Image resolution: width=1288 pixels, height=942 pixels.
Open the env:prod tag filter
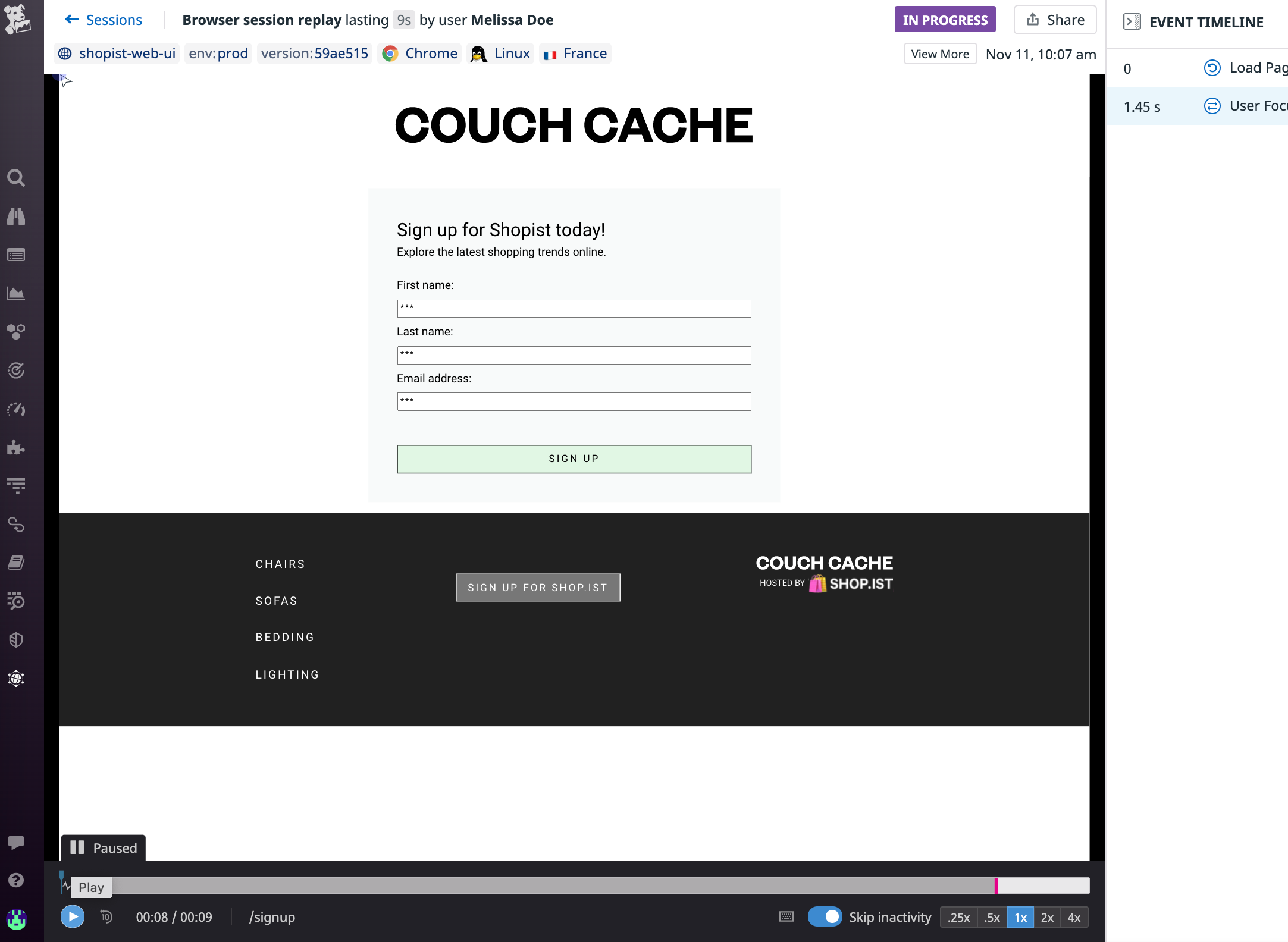pos(218,53)
